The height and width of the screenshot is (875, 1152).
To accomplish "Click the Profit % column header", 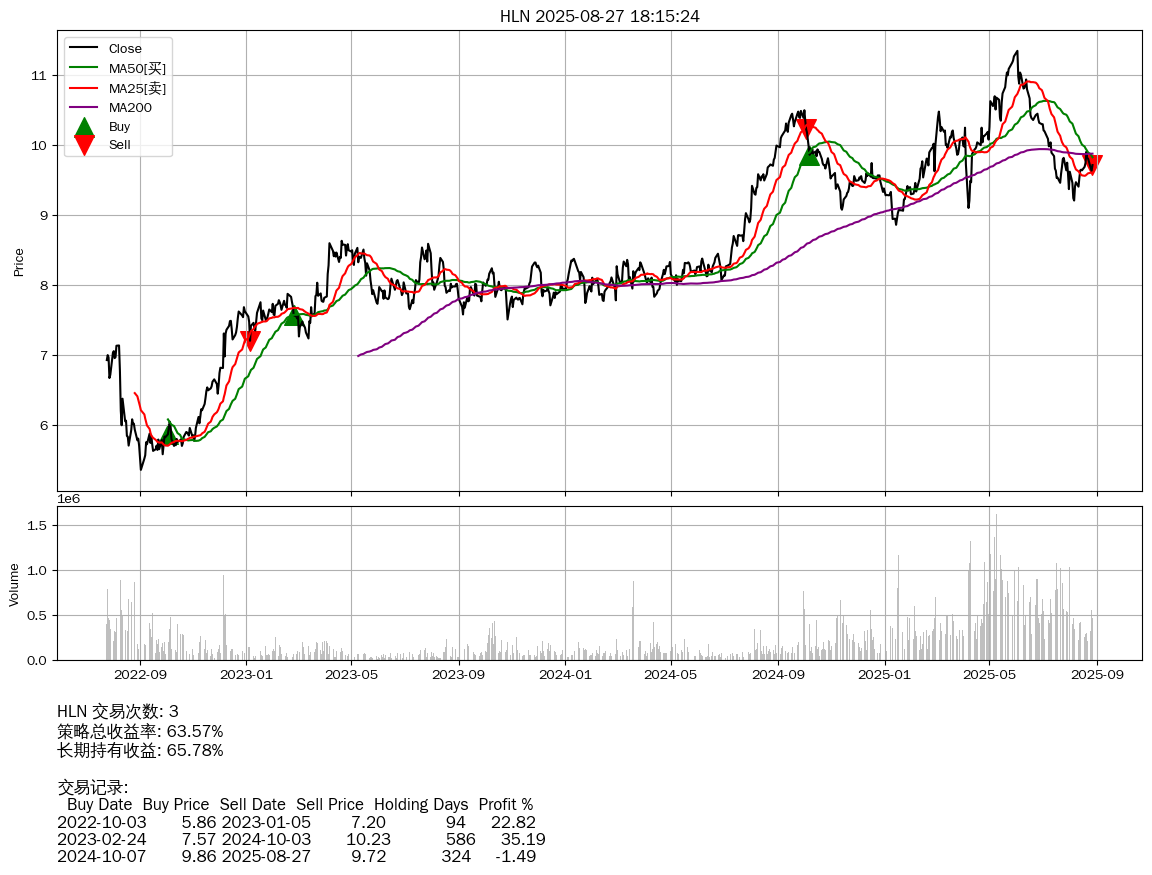I will [x=505, y=804].
